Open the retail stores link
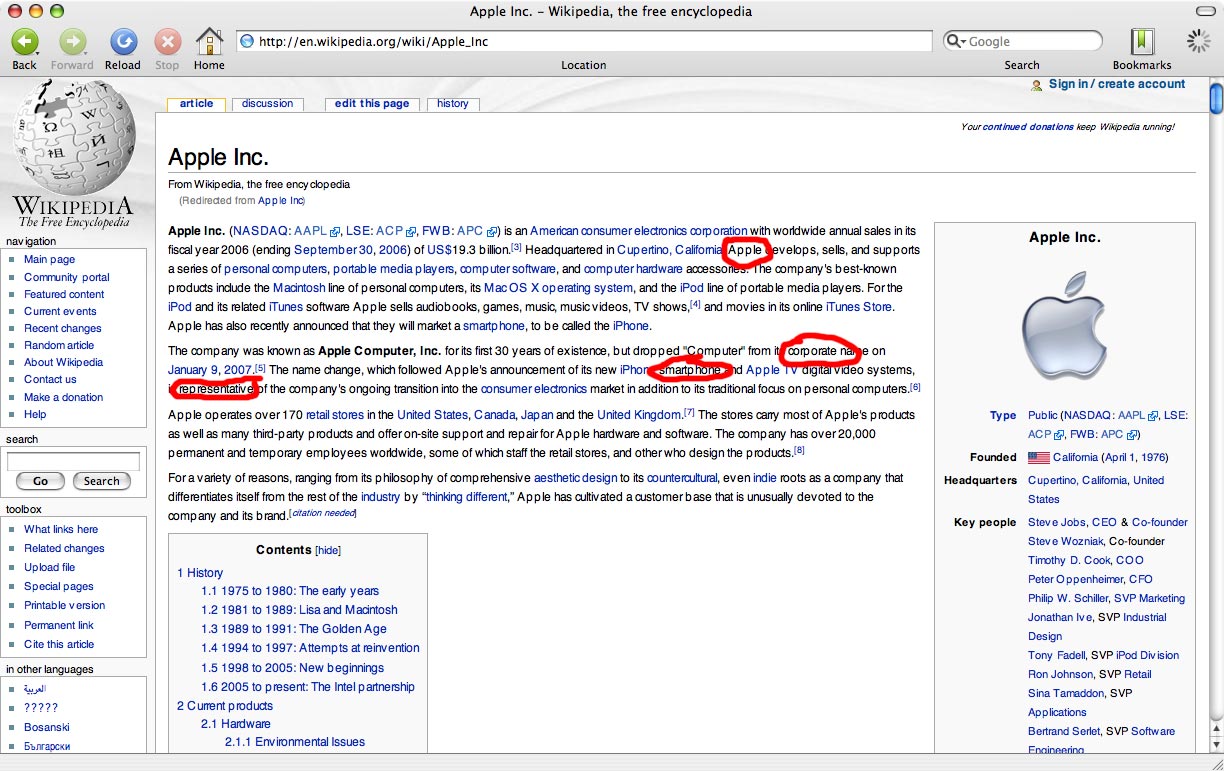The height and width of the screenshot is (771, 1224). click(x=334, y=415)
